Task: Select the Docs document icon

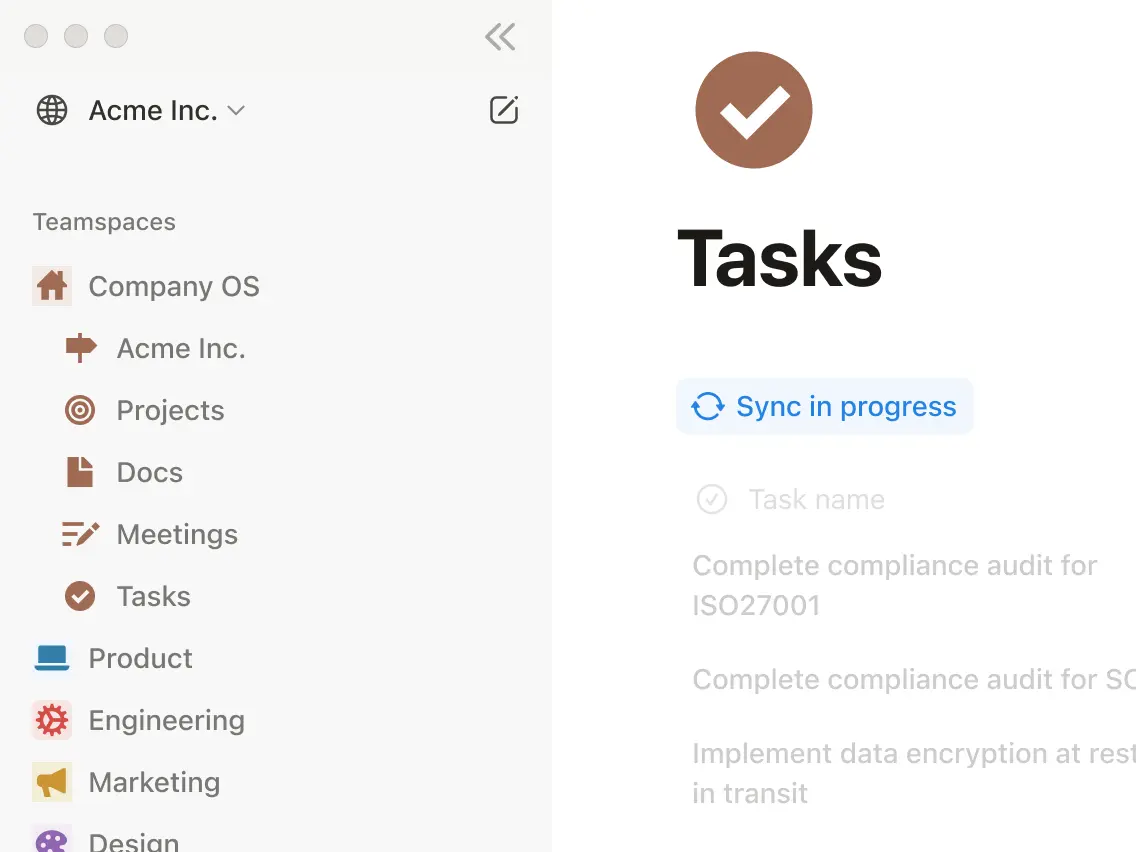Action: [x=79, y=472]
